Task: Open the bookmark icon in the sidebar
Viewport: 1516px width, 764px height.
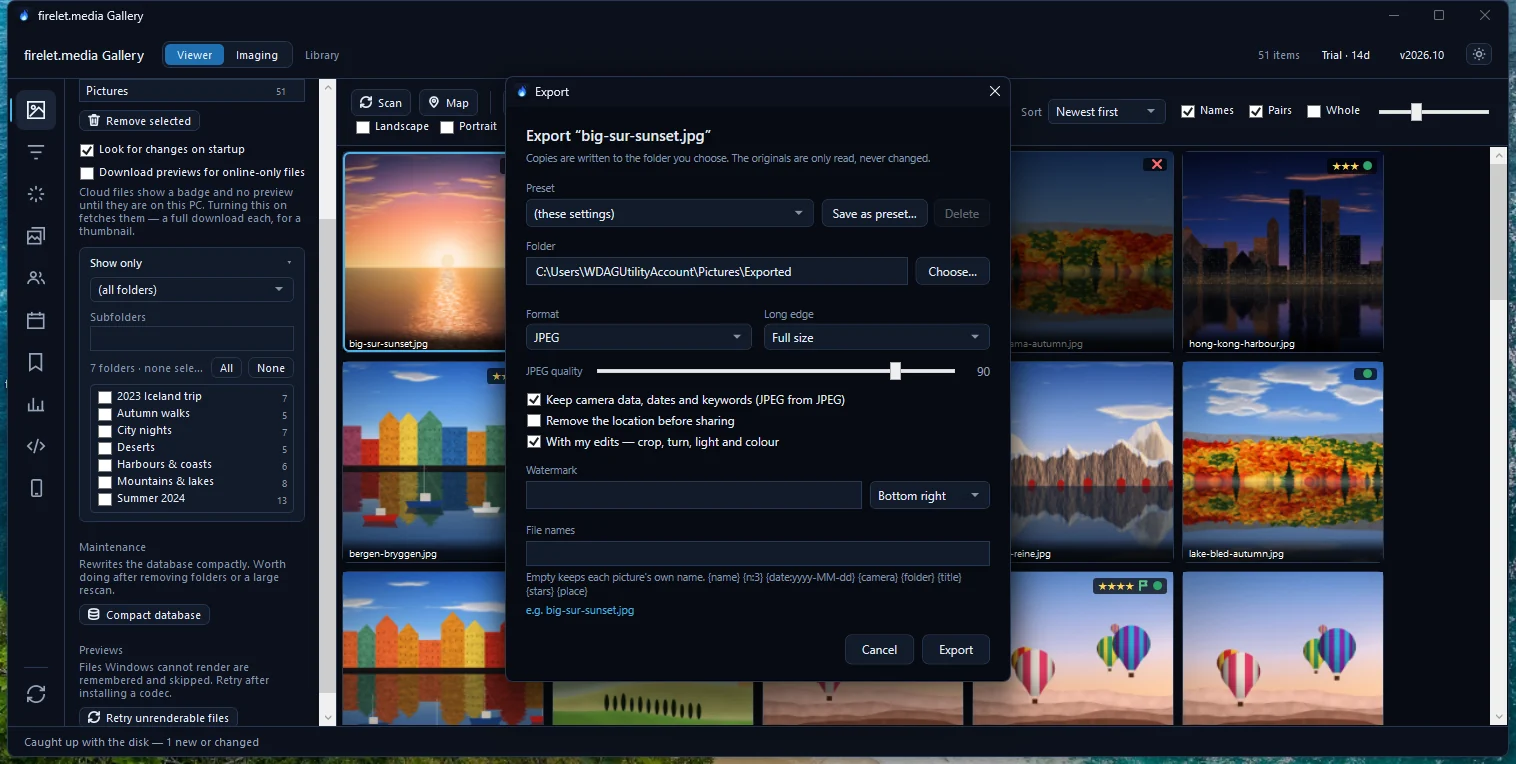Action: click(36, 362)
